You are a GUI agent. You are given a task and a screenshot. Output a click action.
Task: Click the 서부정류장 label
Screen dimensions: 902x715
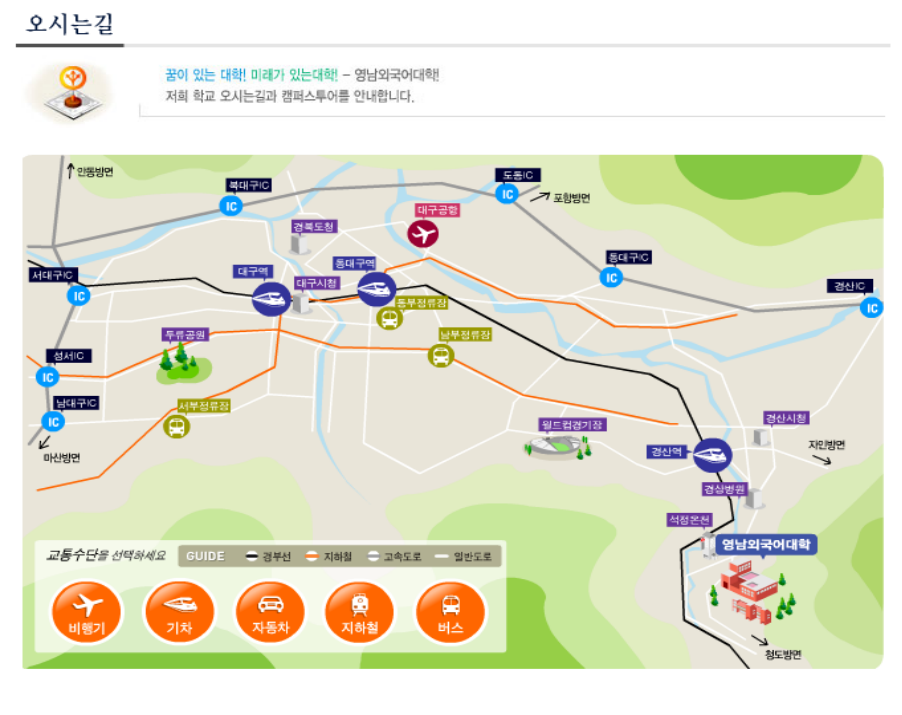(204, 406)
